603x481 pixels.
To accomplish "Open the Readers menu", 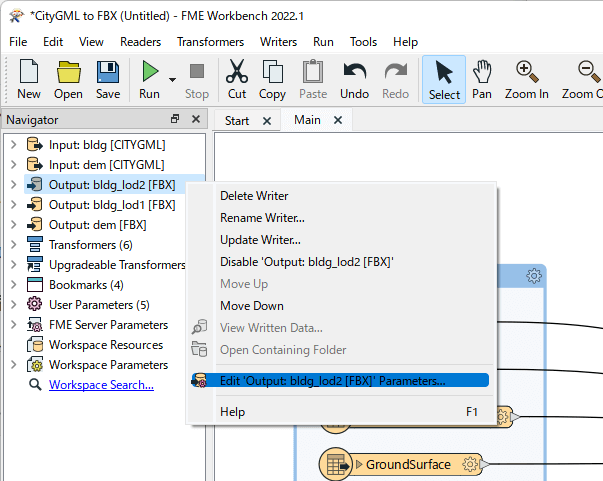I will 140,42.
